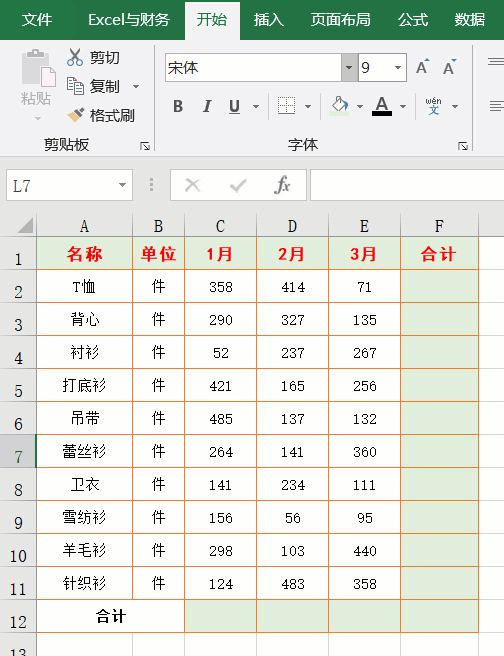
Task: Open the 文件 tab
Action: [37, 20]
